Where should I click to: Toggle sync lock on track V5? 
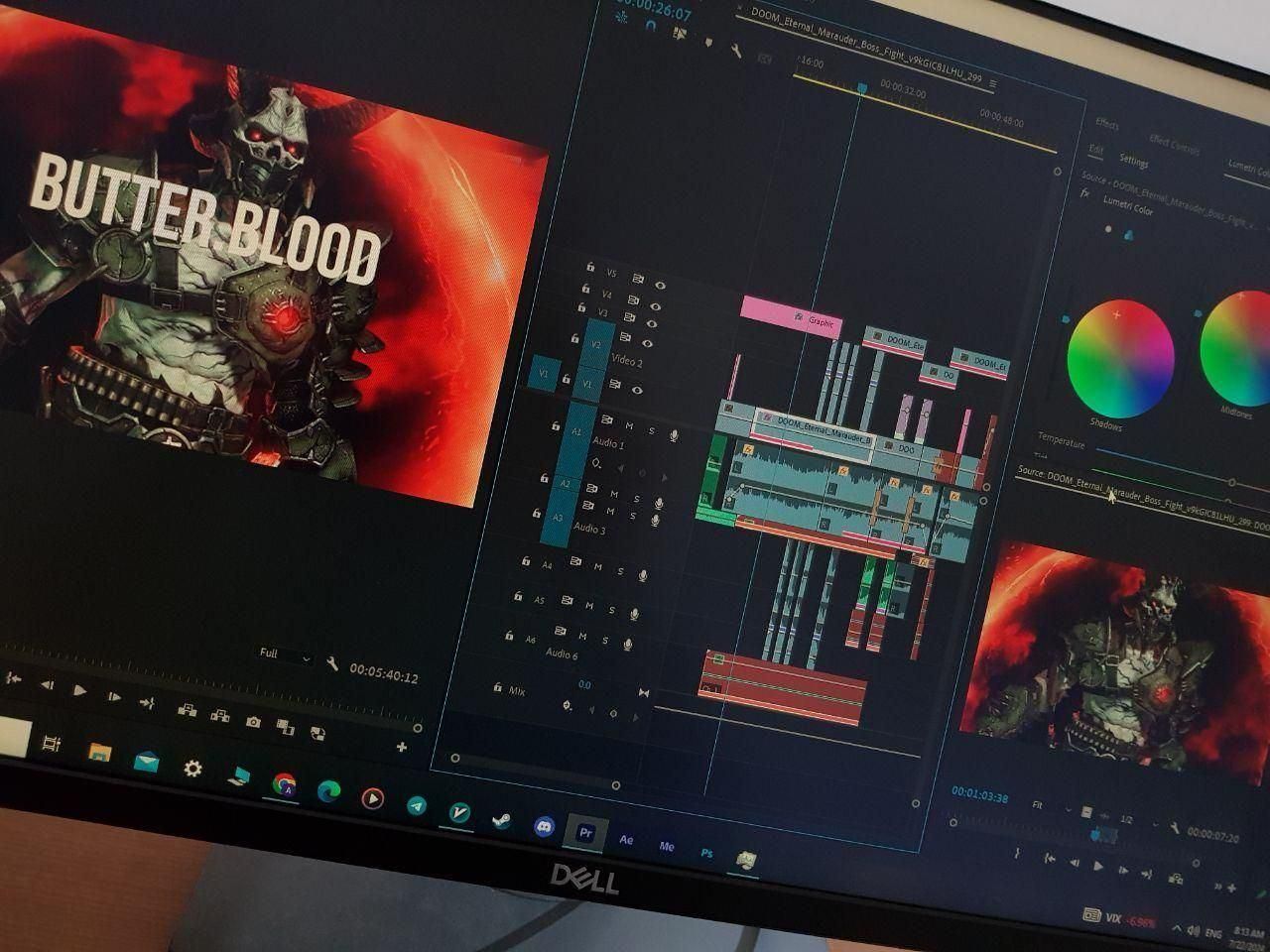point(638,281)
